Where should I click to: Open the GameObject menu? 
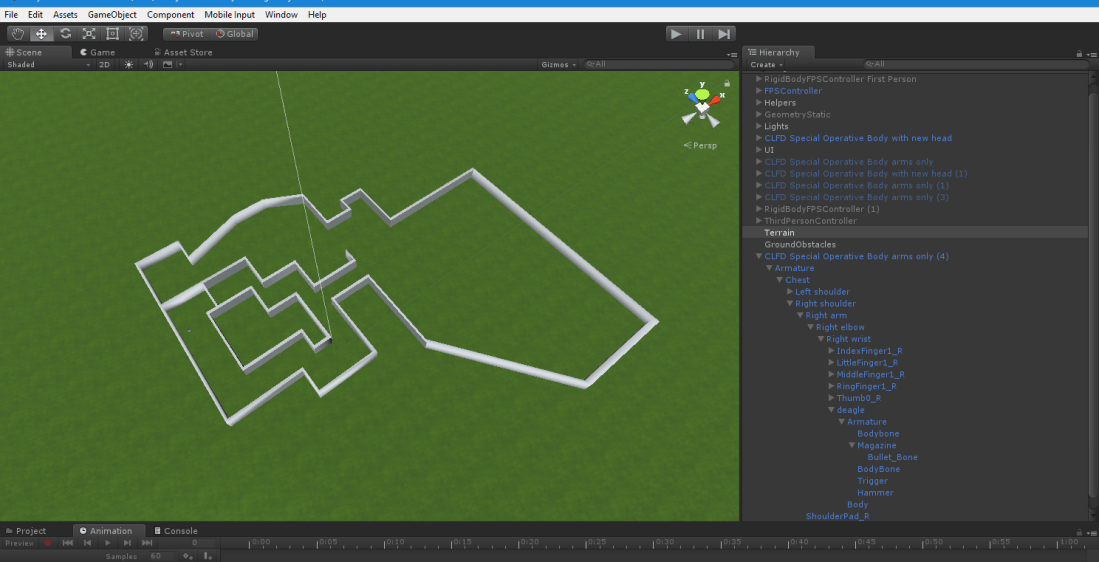[x=112, y=15]
